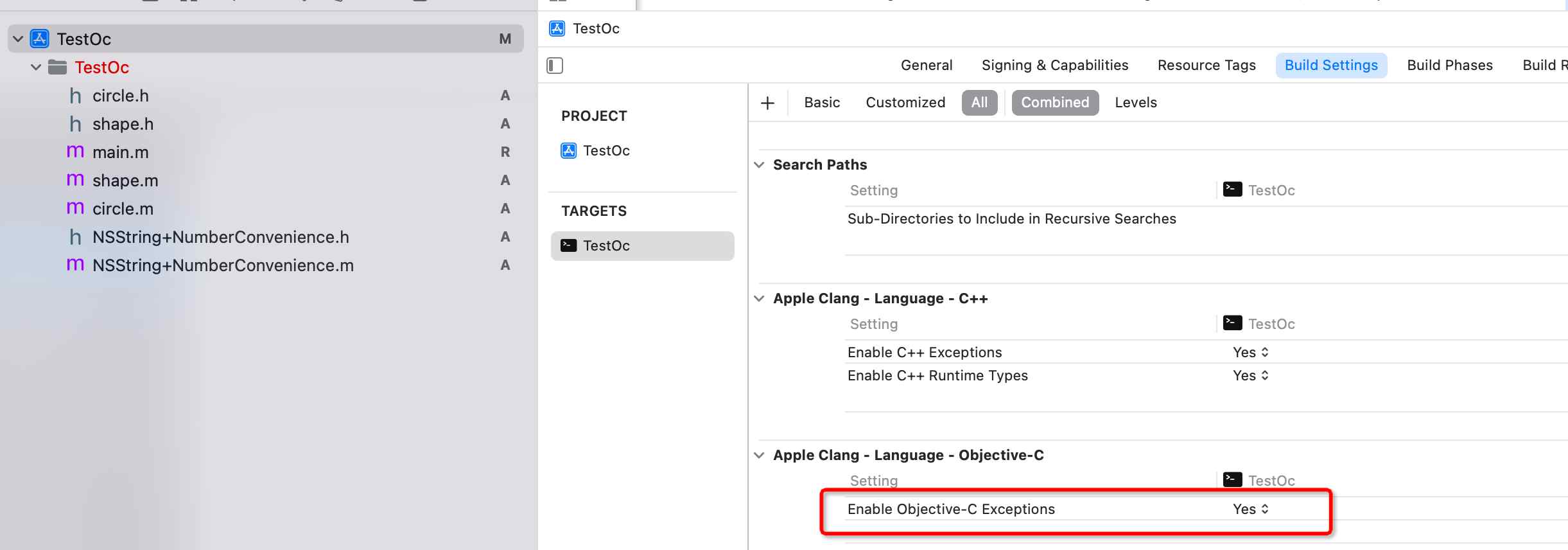The width and height of the screenshot is (1568, 550).
Task: Click the header icon beside circle.h
Action: (x=75, y=96)
